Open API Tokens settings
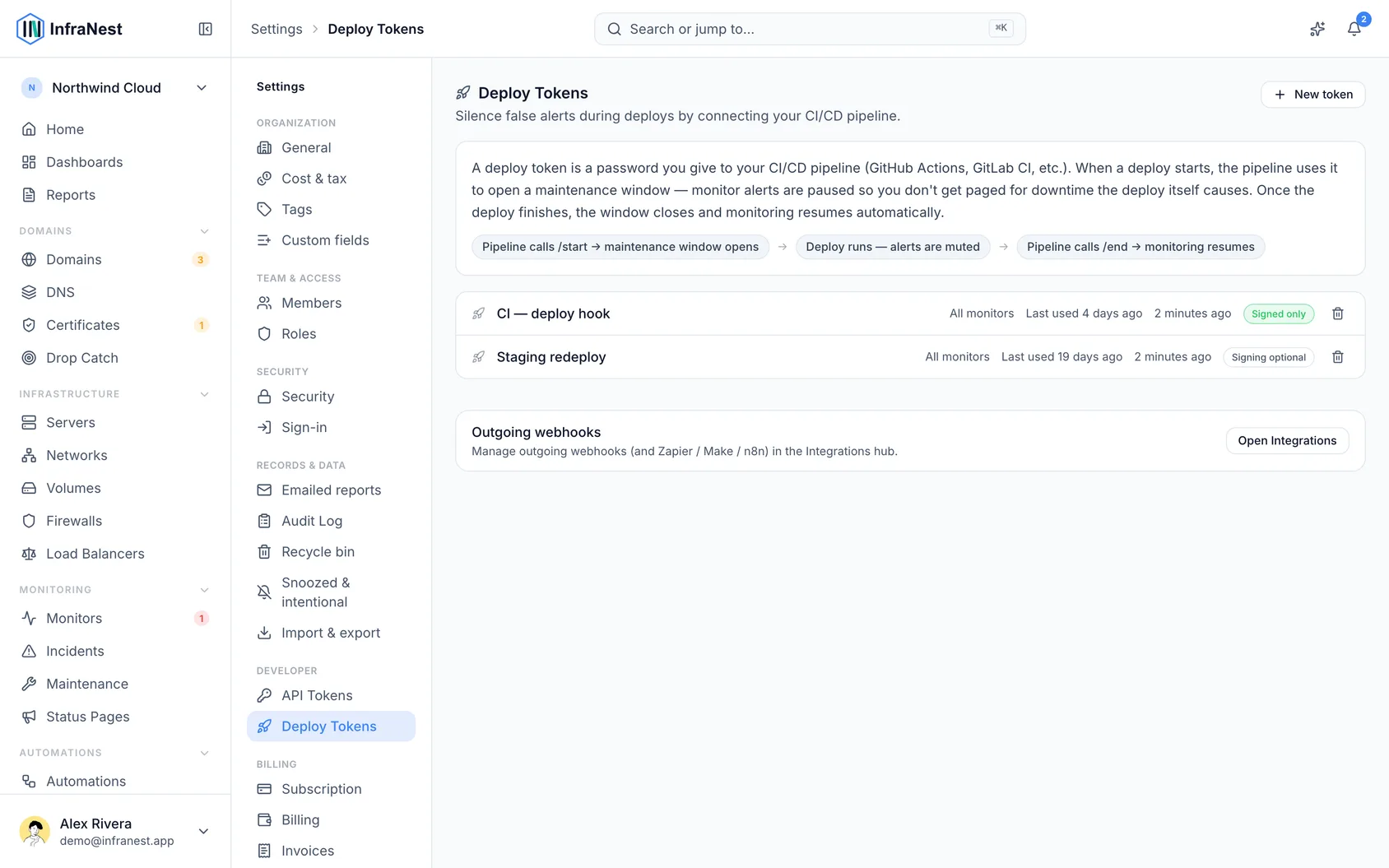Image resolution: width=1389 pixels, height=868 pixels. (331, 695)
